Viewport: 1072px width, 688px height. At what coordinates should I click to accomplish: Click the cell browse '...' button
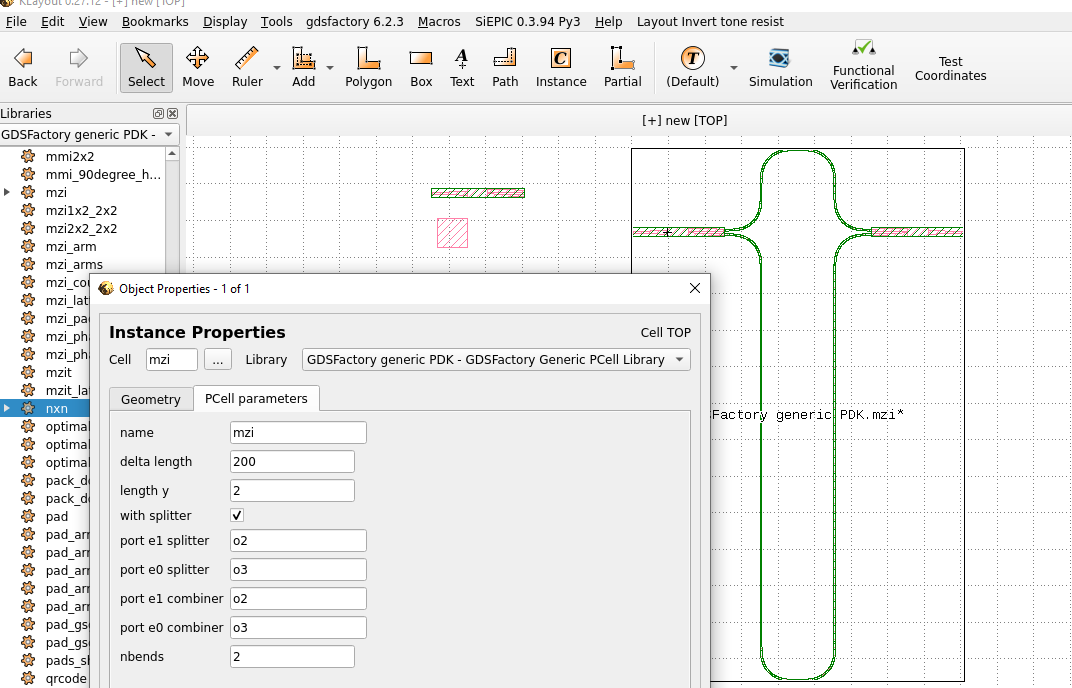[218, 359]
